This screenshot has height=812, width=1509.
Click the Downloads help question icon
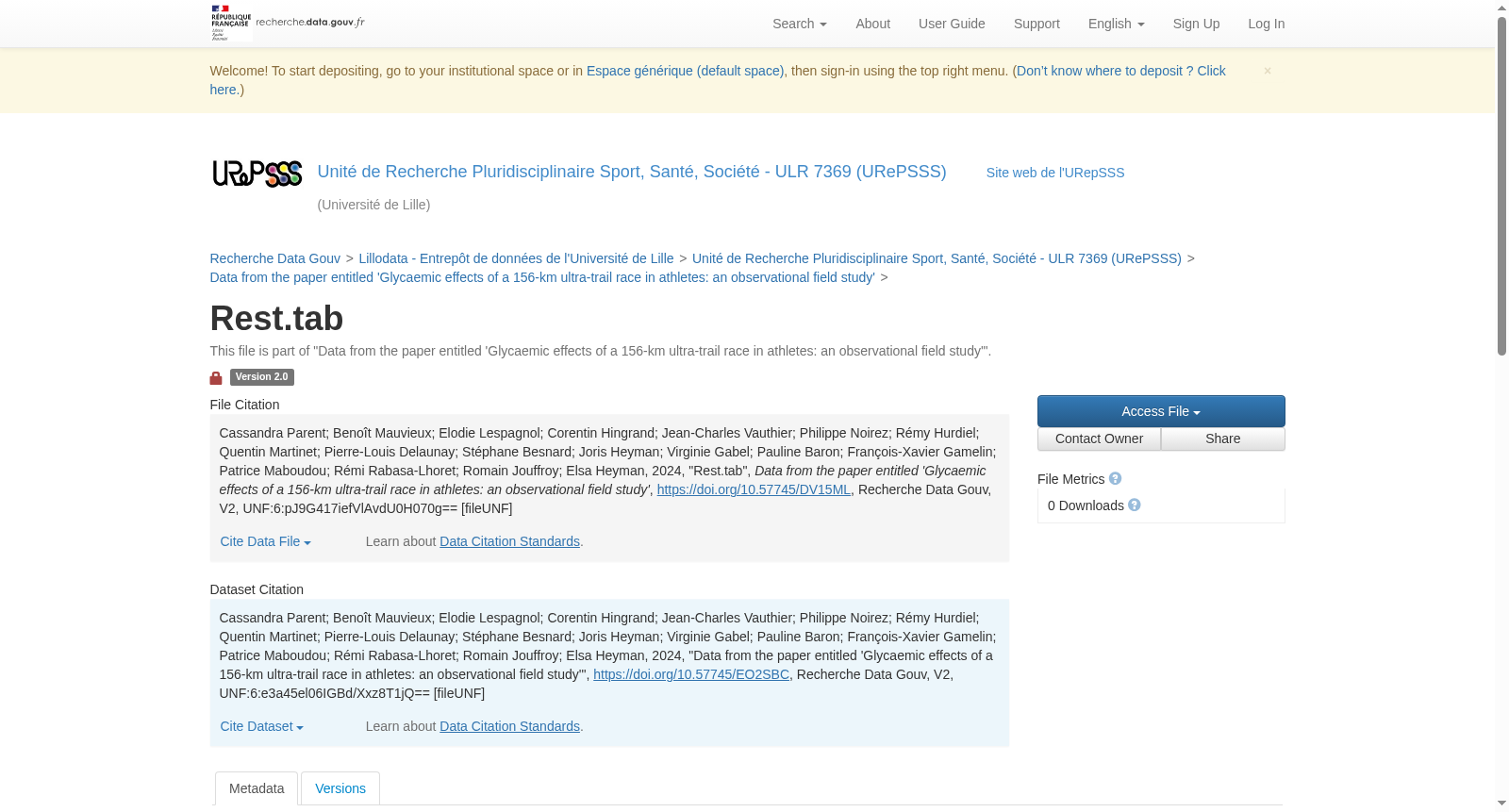click(1135, 505)
